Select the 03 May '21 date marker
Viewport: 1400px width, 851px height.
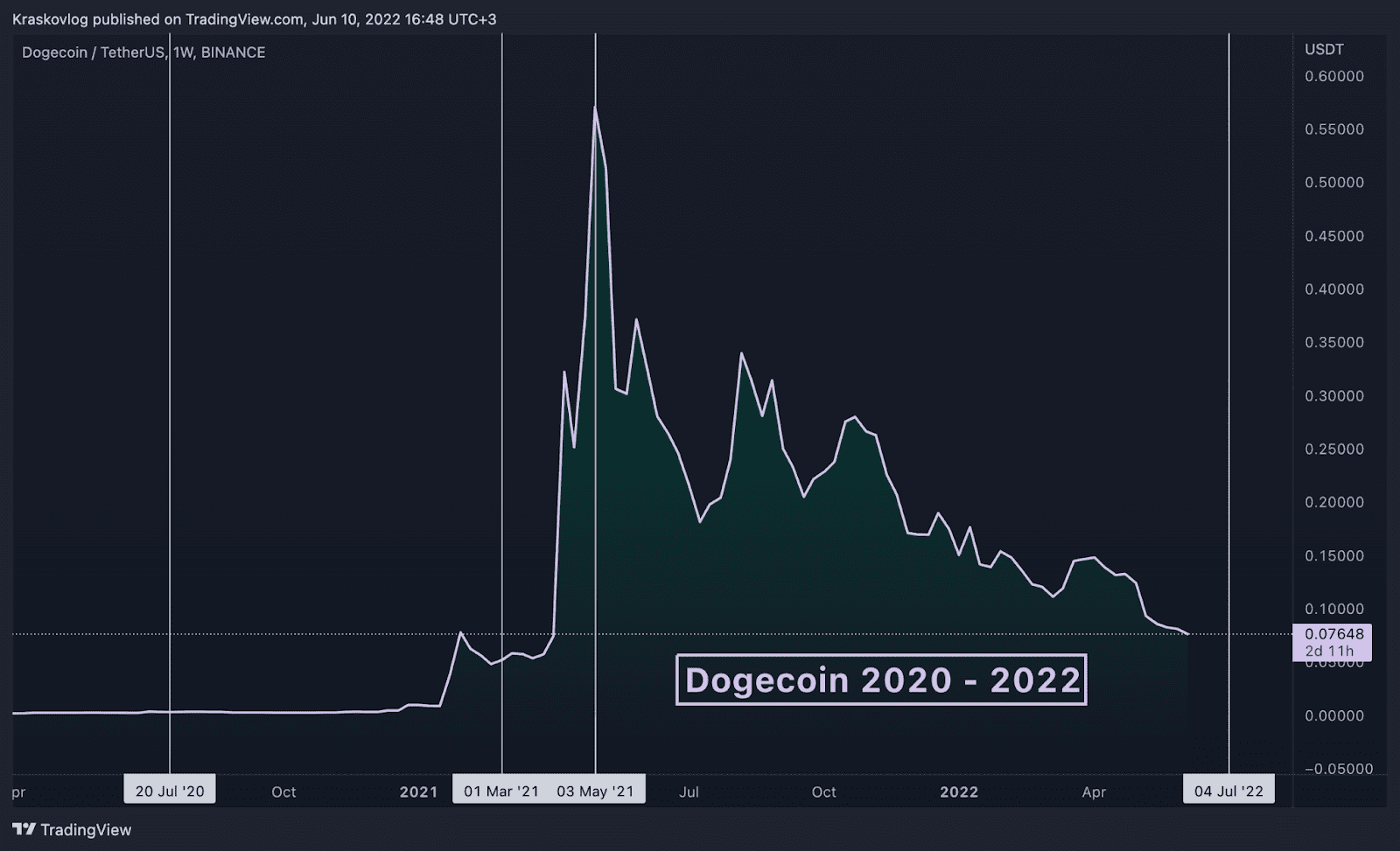(596, 791)
